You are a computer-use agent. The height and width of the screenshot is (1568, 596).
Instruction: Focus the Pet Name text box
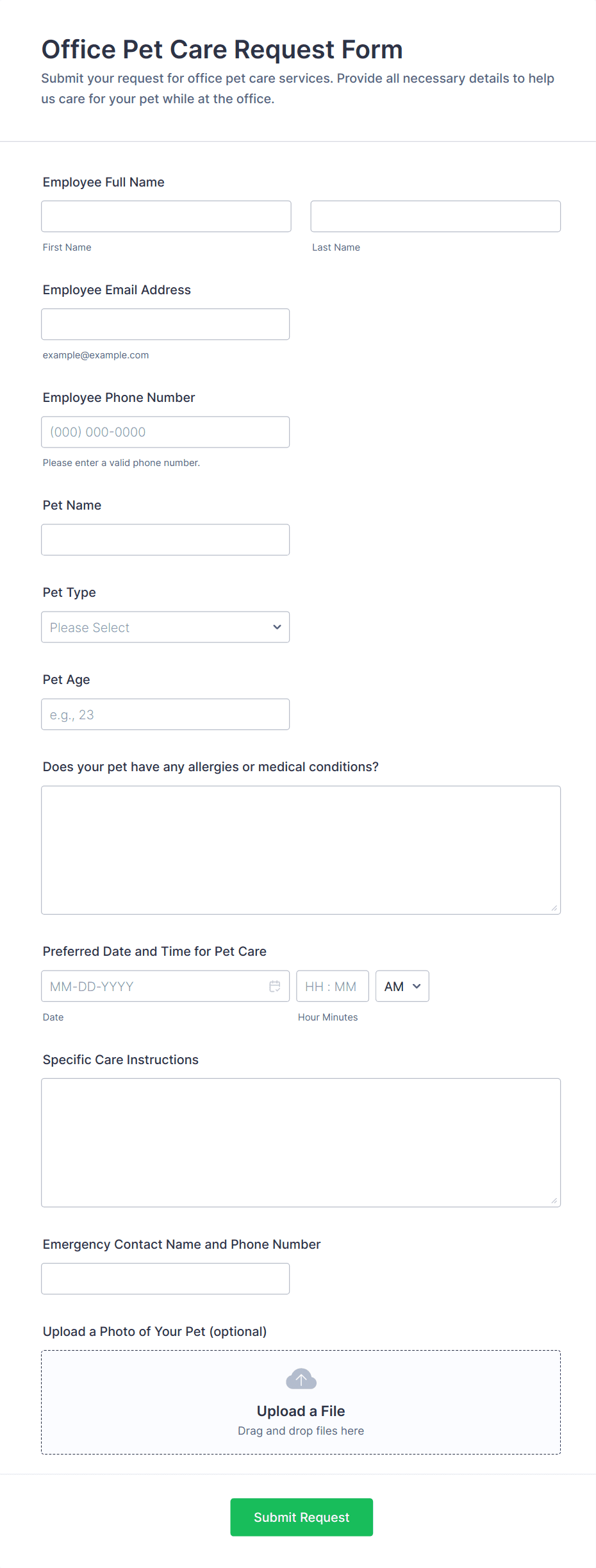click(165, 539)
